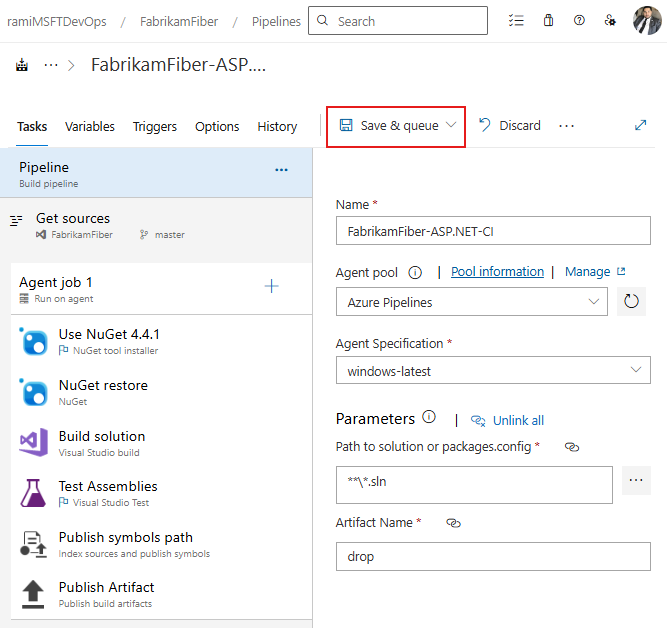667x628 pixels.
Task: Select Use NuGet 4.4.1 task icon
Action: click(34, 342)
